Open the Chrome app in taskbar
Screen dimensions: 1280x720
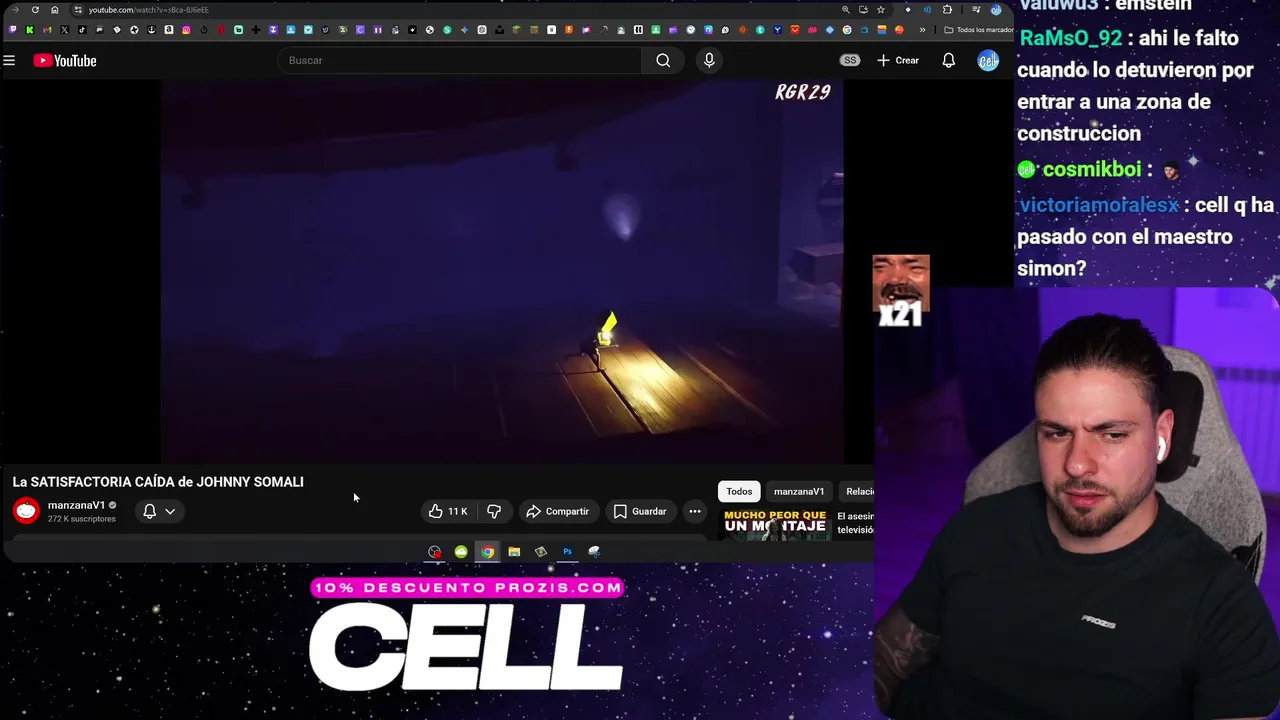487,552
